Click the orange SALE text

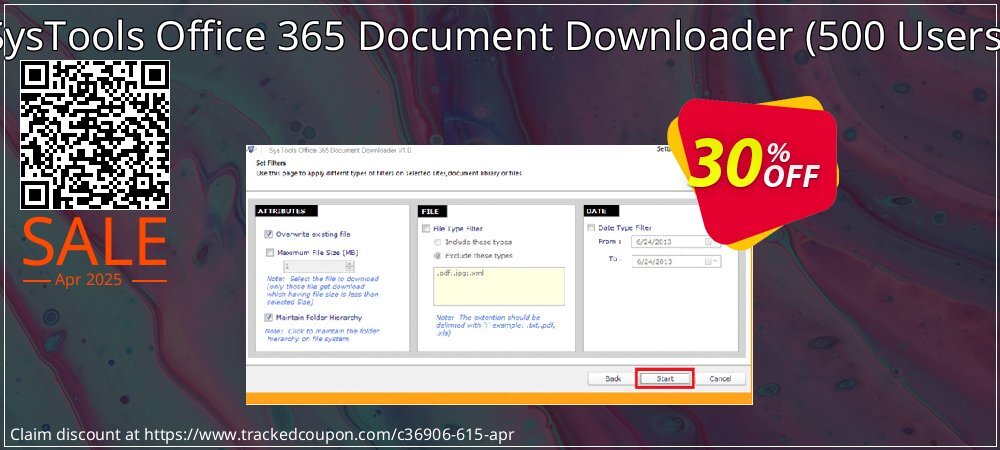94,242
